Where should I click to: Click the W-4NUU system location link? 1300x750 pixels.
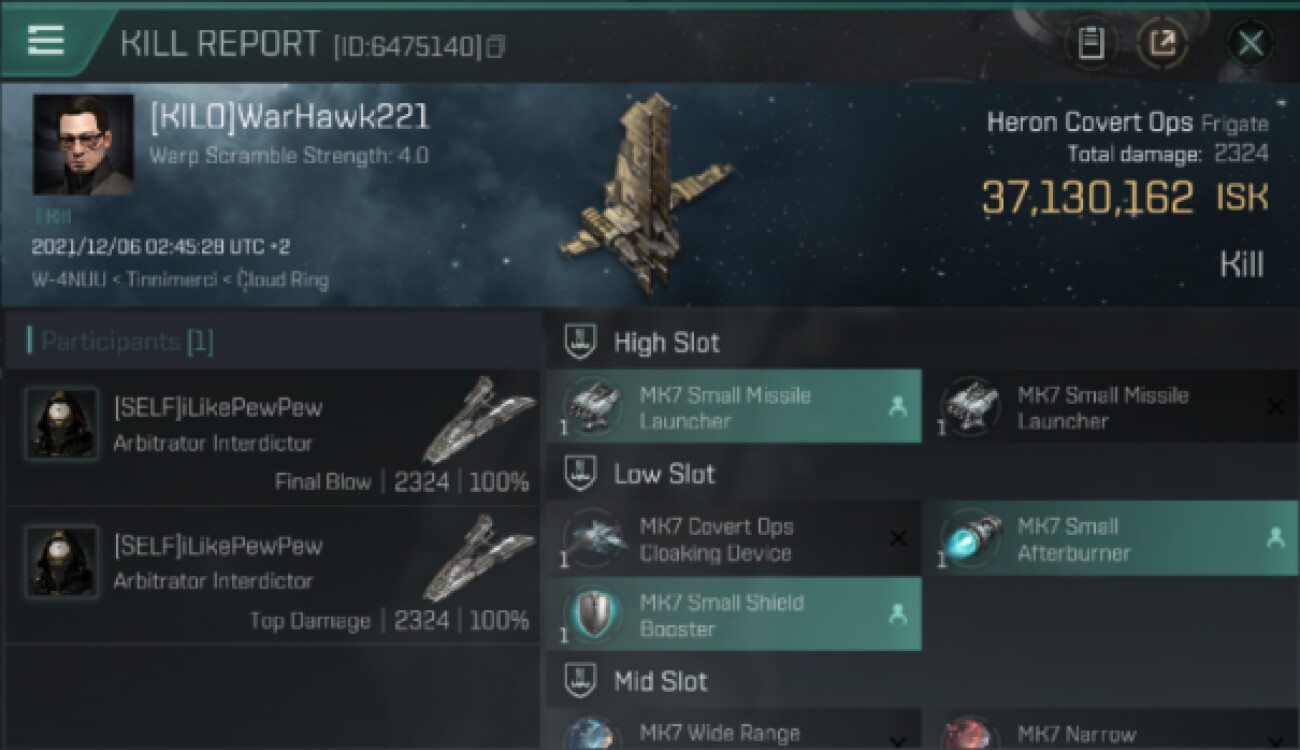pos(70,280)
